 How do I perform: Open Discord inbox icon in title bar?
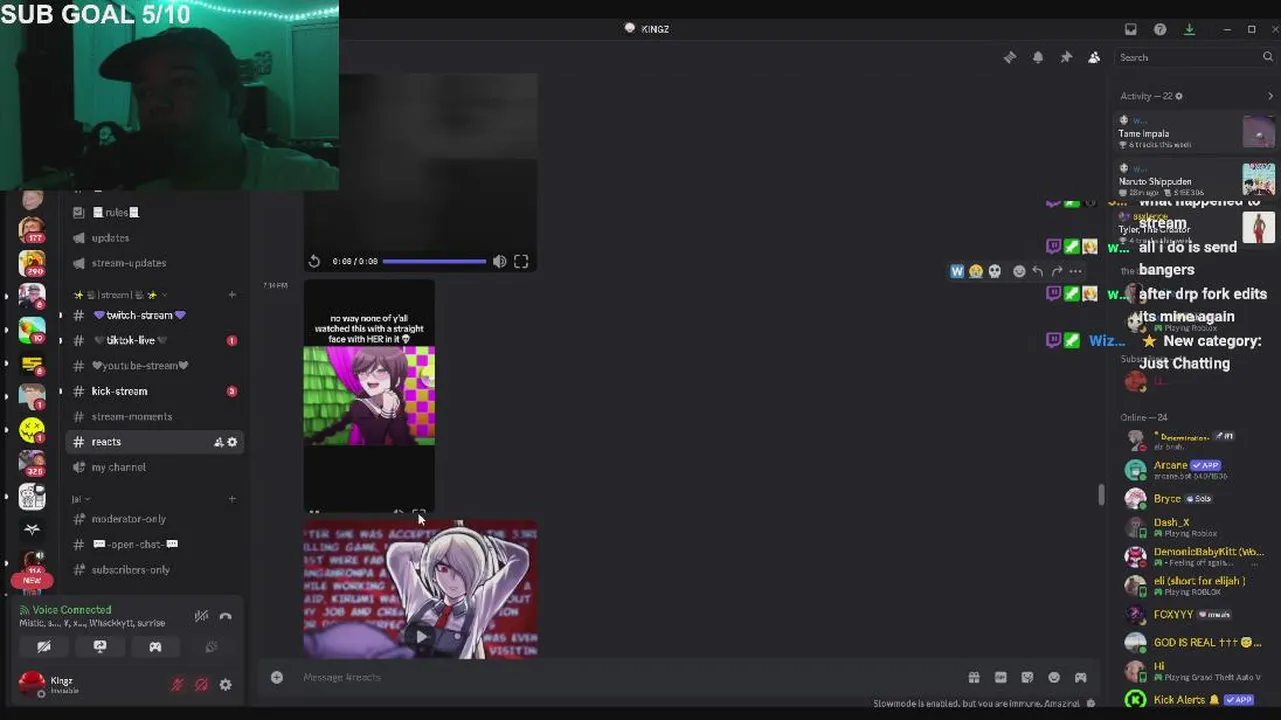click(x=1131, y=29)
